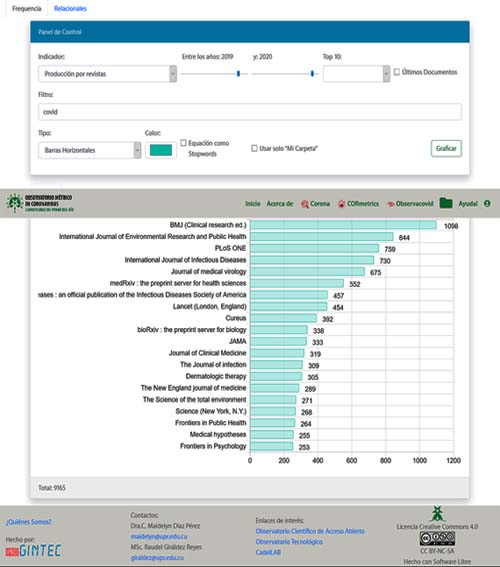Image resolution: width=500 pixels, height=567 pixels.
Task: Click the Filtro input field containing covid
Action: (x=249, y=112)
